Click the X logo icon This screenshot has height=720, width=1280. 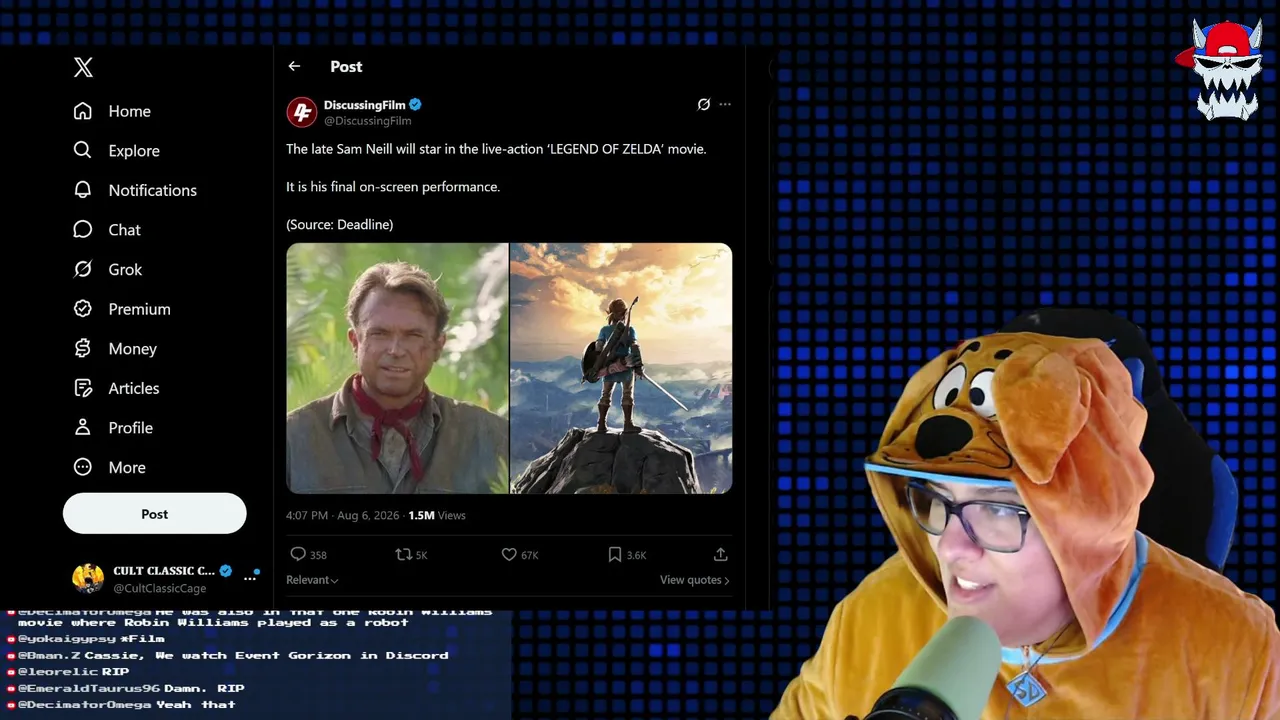point(83,67)
